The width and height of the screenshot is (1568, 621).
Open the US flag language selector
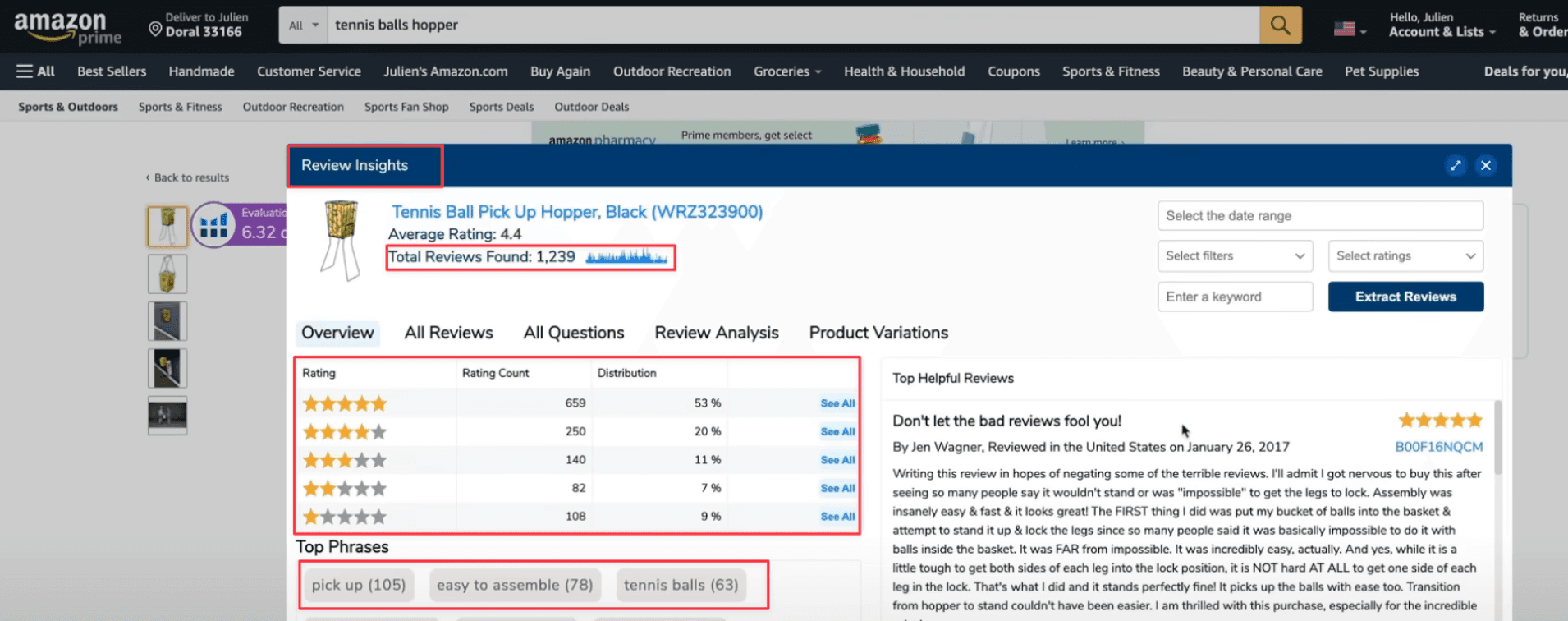1350,30
